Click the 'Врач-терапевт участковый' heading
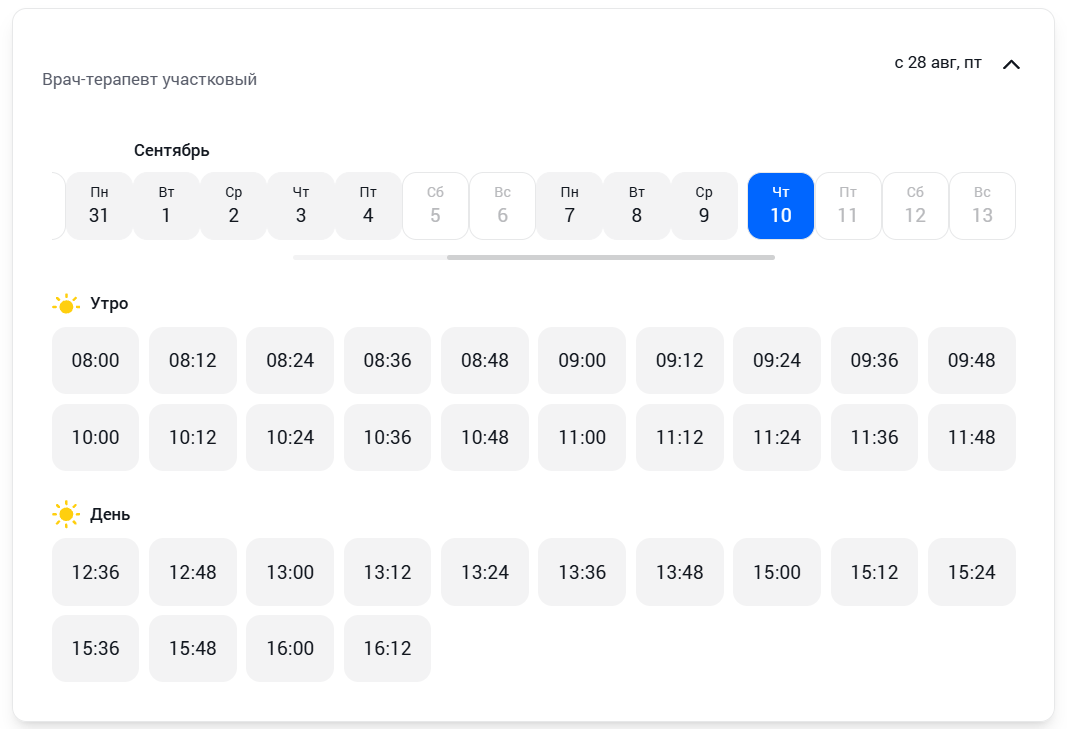 point(150,80)
